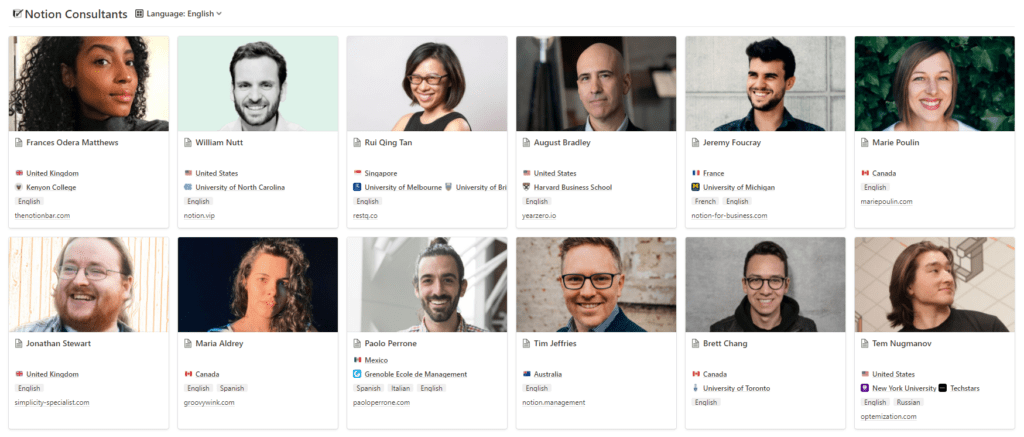Click the Russian language tag

908,402
